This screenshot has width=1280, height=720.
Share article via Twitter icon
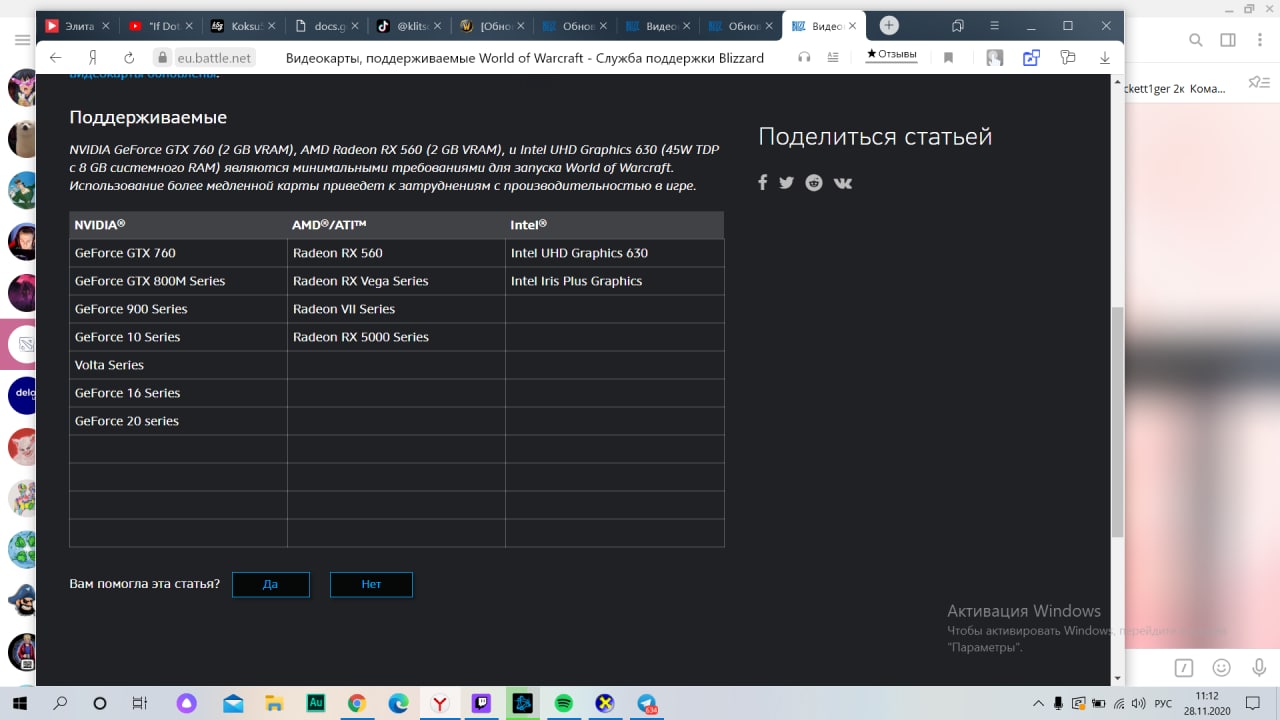[786, 182]
